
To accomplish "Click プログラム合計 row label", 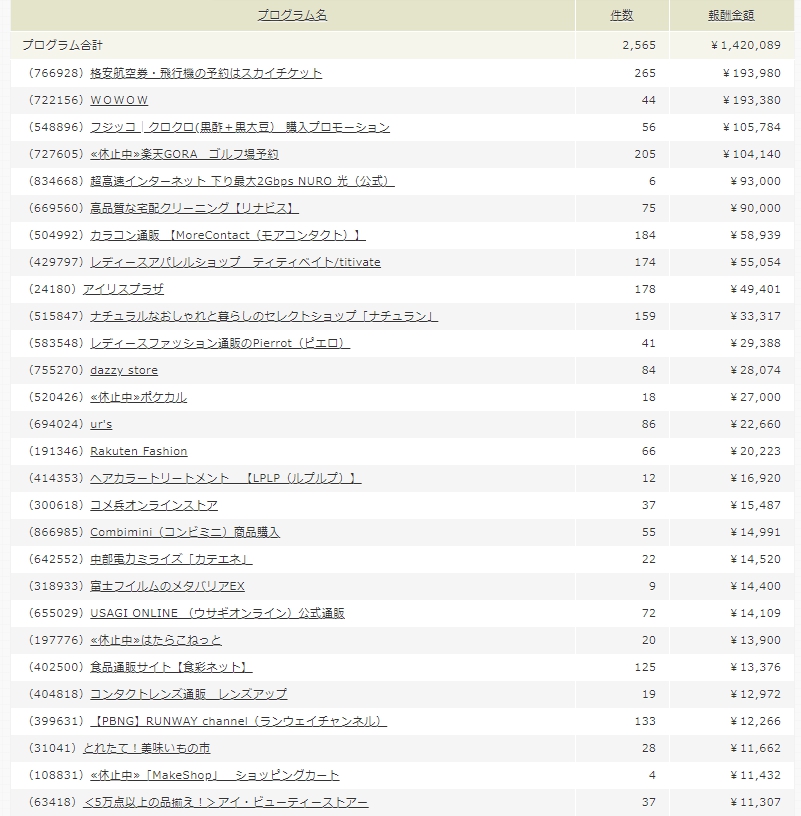I will 62,46.
